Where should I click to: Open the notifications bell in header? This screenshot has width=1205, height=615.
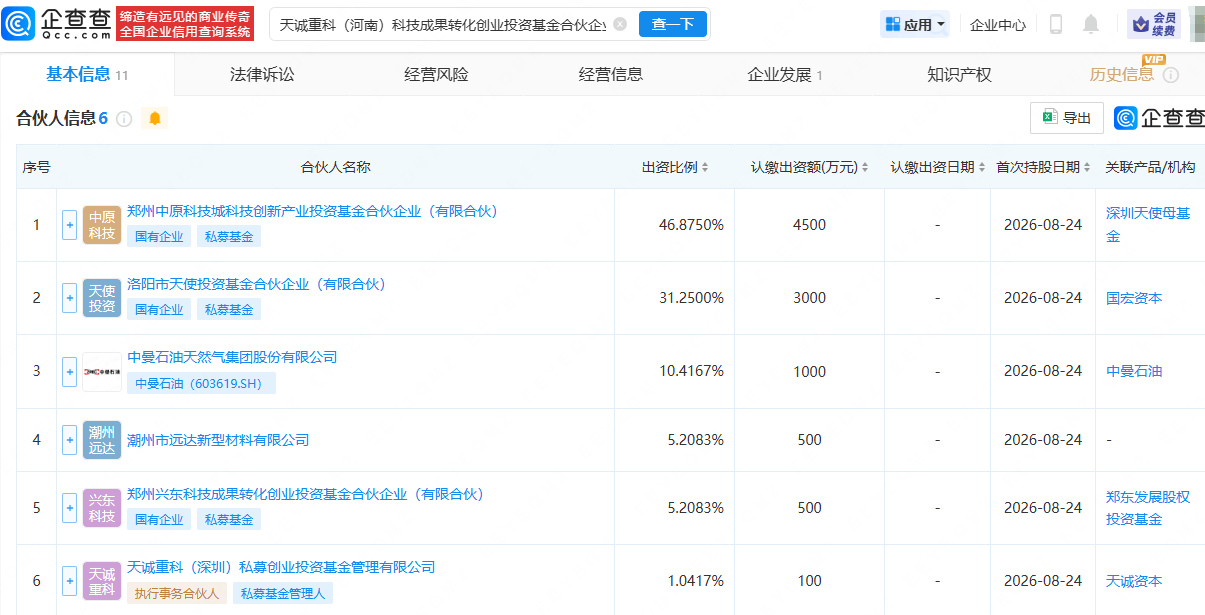coord(1091,24)
